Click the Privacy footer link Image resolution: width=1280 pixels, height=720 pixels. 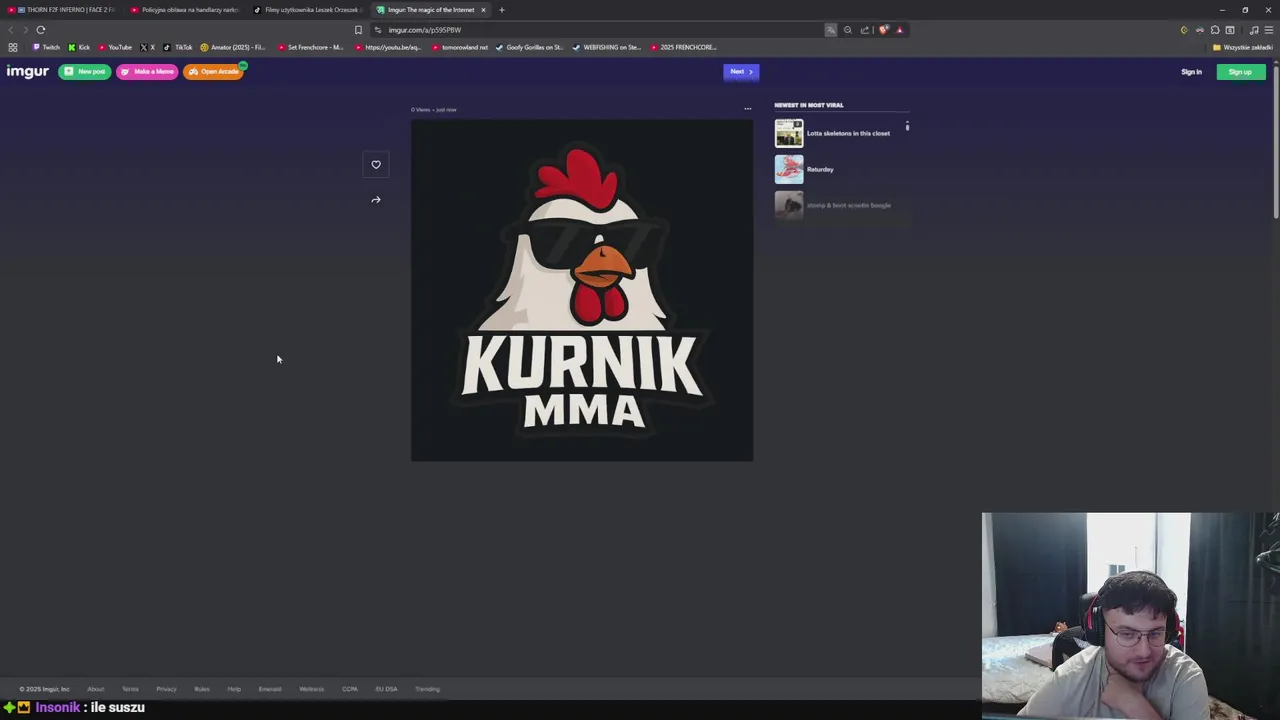click(x=166, y=689)
